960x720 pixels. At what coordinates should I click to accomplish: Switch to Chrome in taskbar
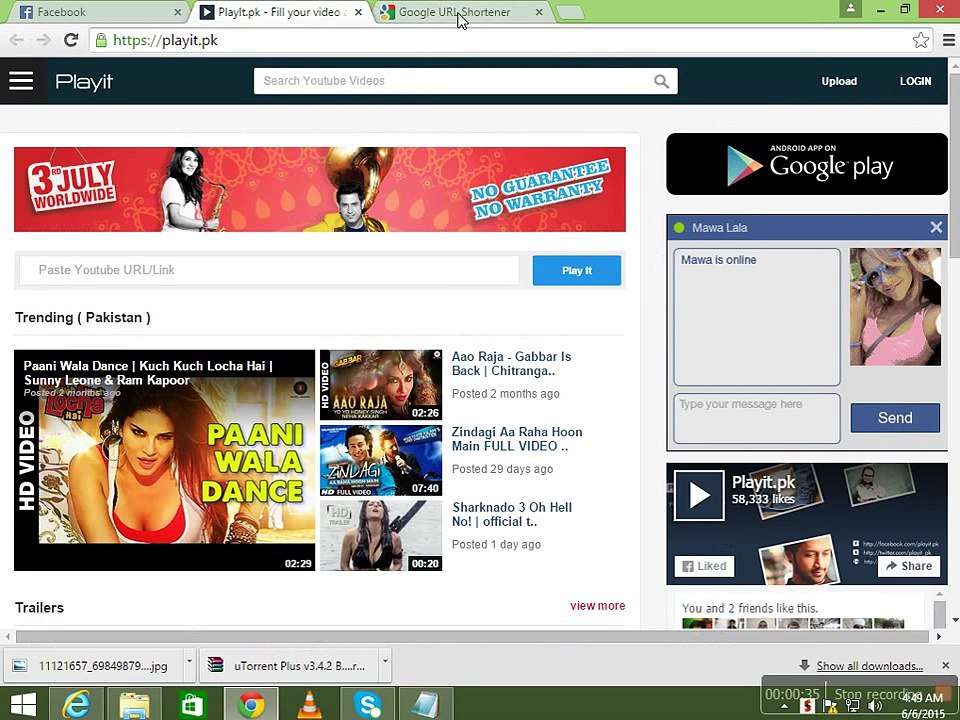[251, 704]
